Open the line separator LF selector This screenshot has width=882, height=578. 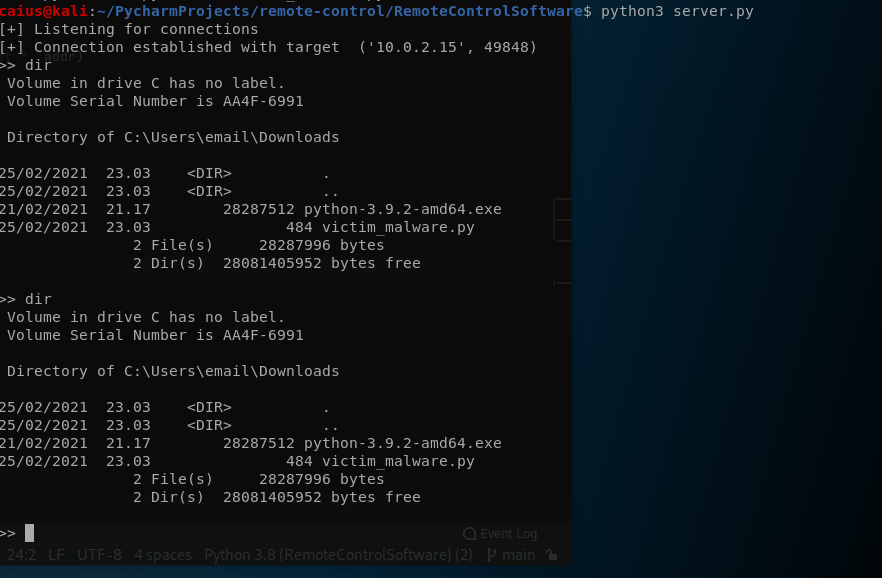56,555
